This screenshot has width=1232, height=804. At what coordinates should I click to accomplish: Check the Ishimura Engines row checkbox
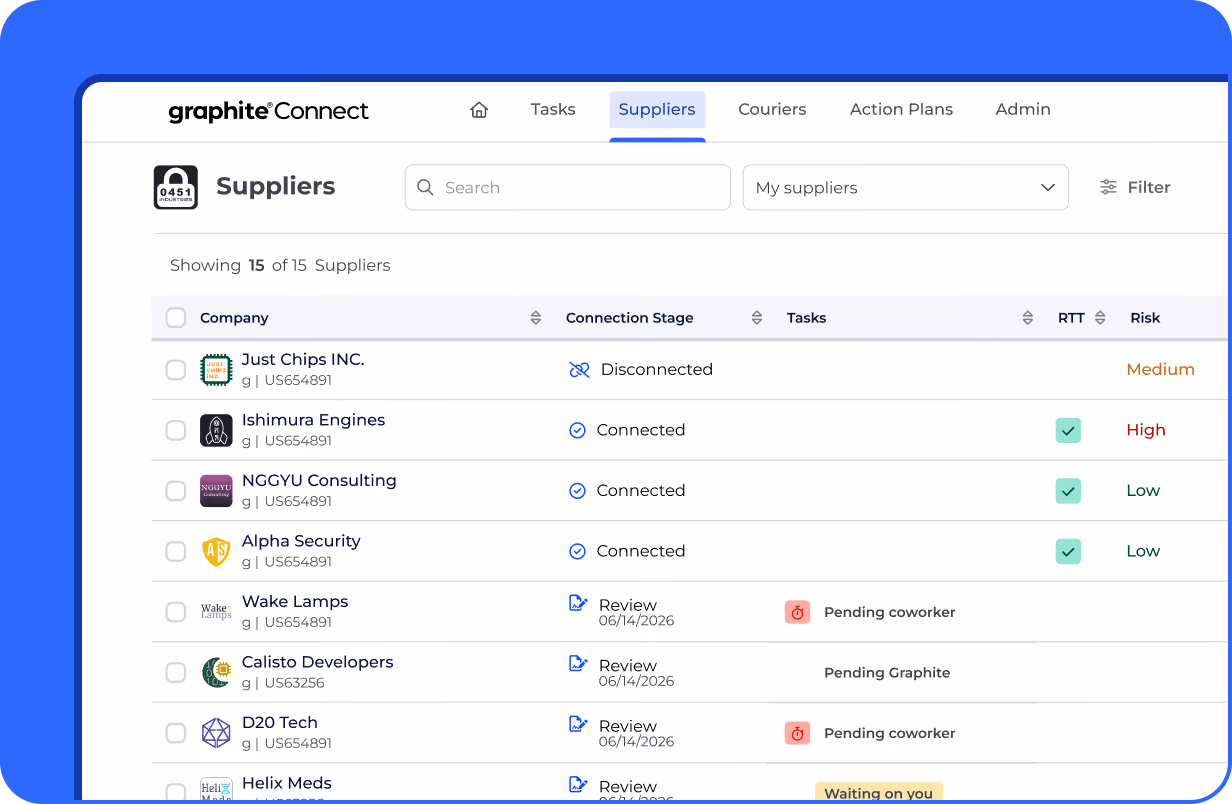click(x=176, y=430)
